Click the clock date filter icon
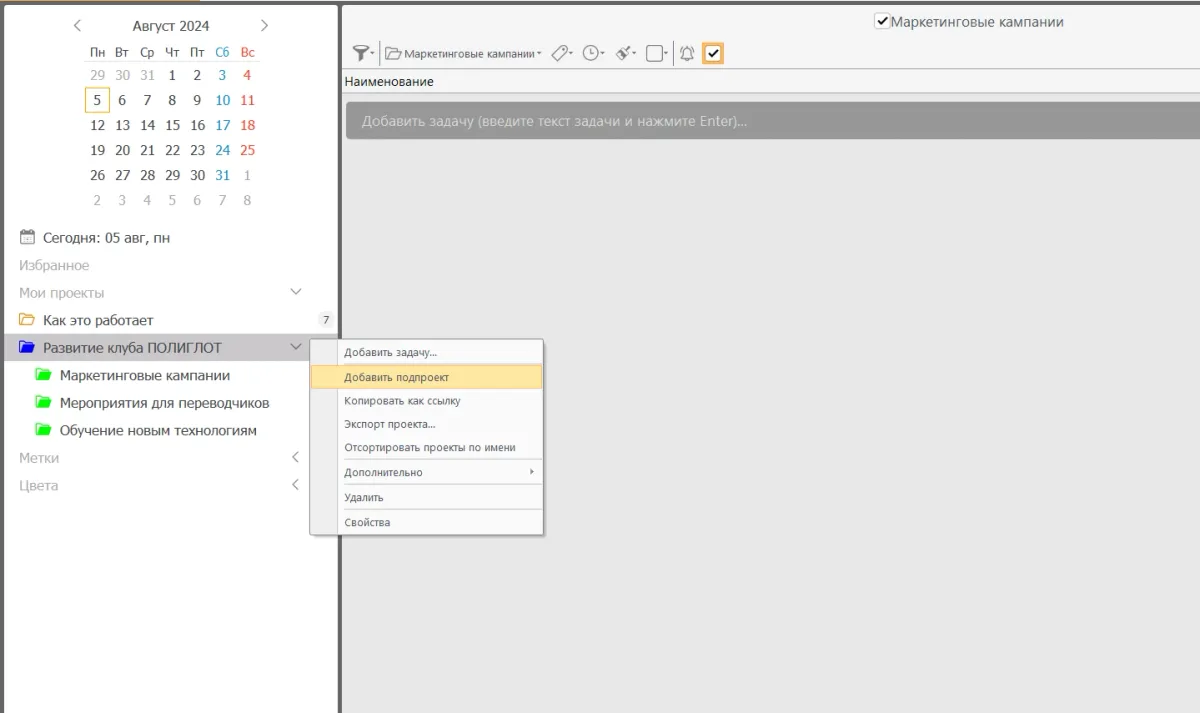Screen dimensions: 1200x713 tap(592, 54)
